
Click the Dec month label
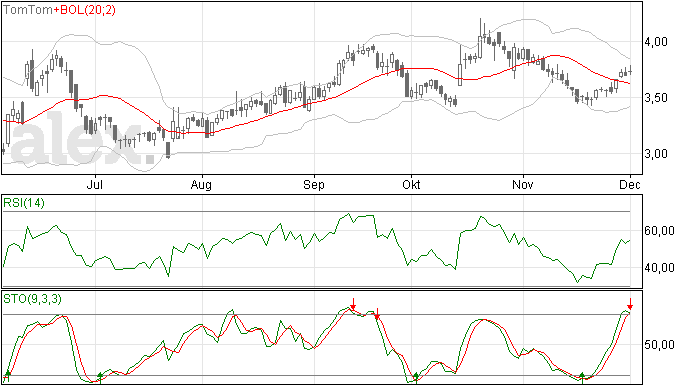pos(630,184)
